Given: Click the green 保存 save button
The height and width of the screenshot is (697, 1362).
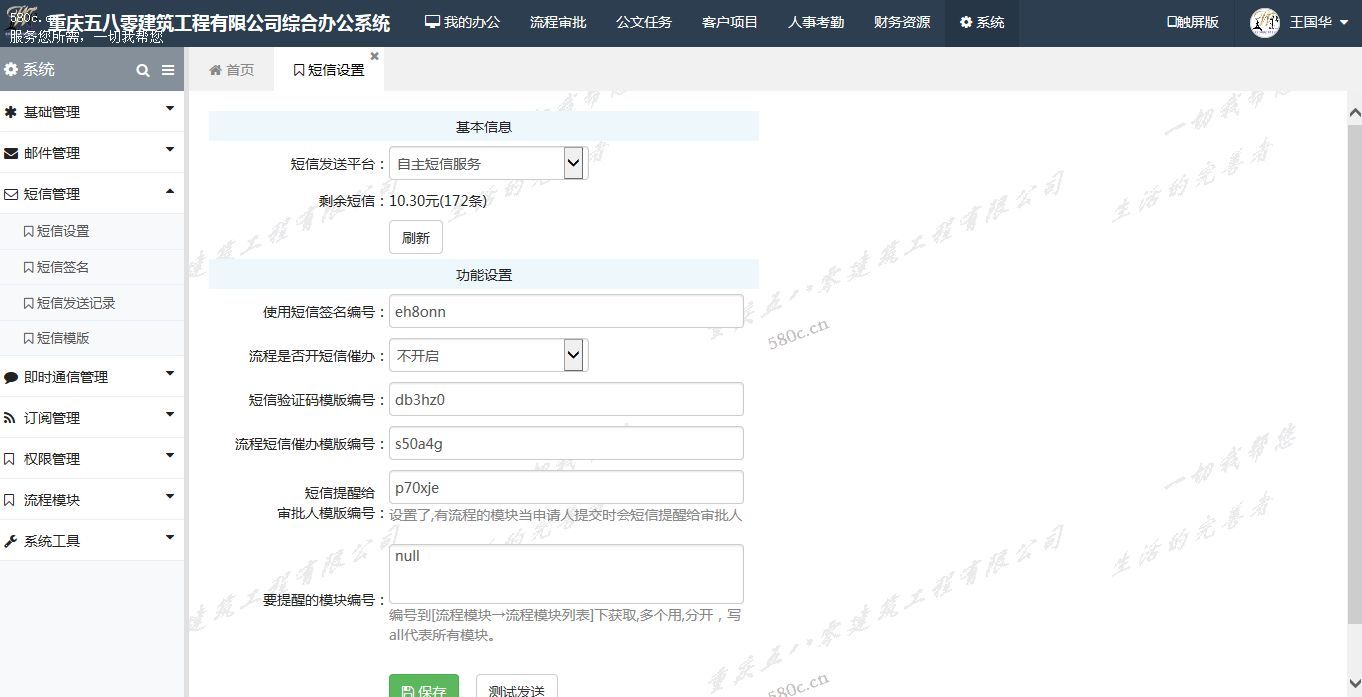Looking at the screenshot, I should pyautogui.click(x=423, y=689).
